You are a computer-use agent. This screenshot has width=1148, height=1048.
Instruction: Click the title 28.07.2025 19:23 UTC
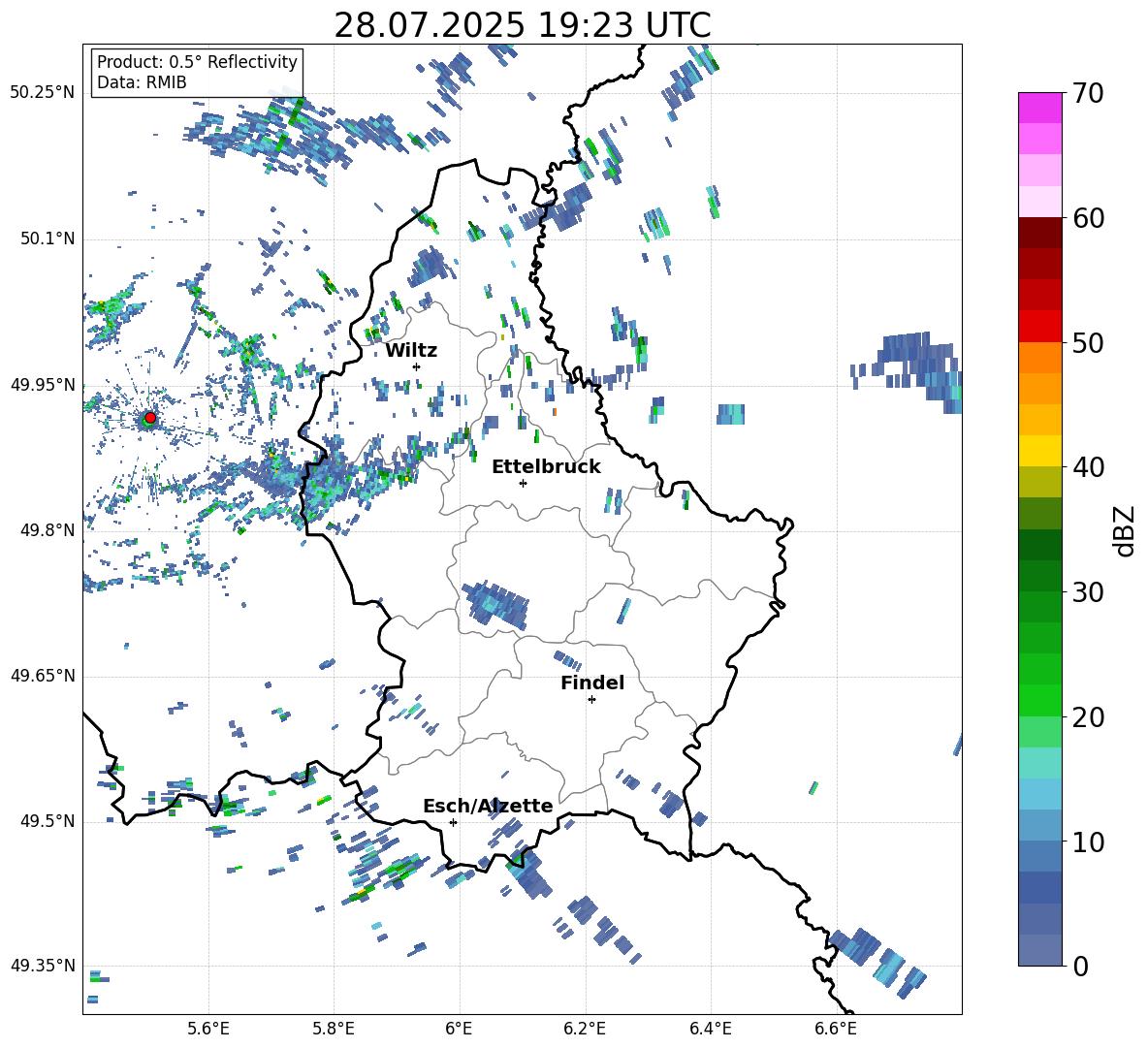pyautogui.click(x=522, y=25)
